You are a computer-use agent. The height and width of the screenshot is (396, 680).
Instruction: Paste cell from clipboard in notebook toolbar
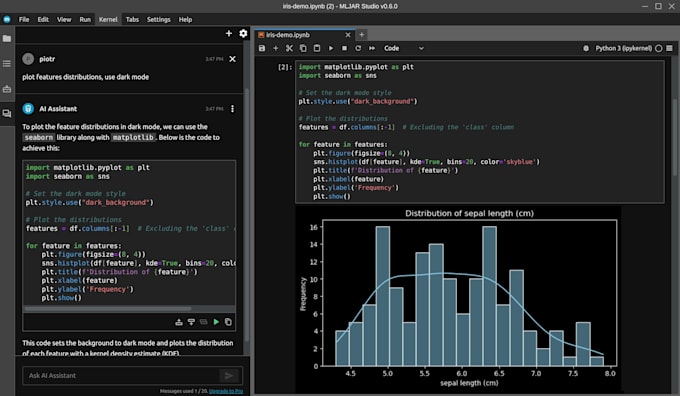[317, 48]
